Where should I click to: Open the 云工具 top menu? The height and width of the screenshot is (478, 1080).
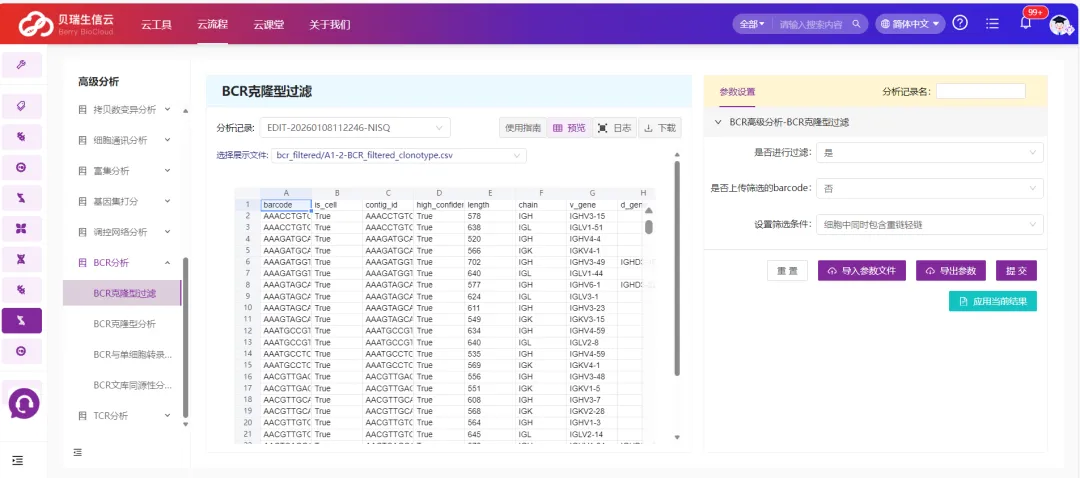tap(156, 25)
